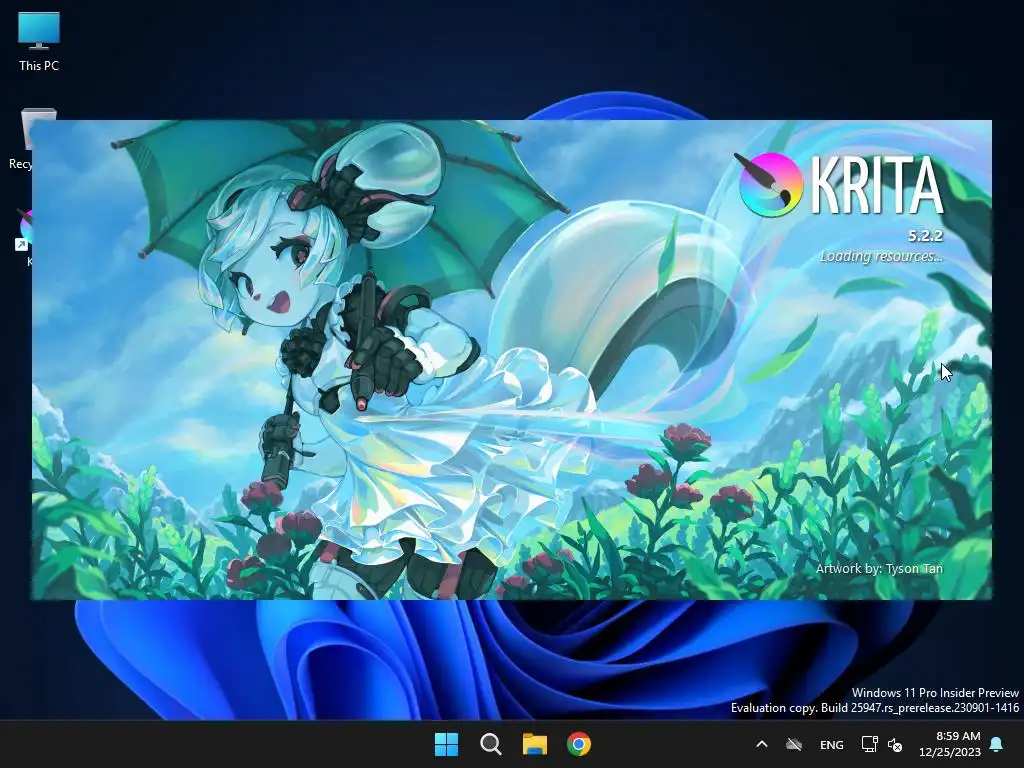Show hidden system tray icons

pos(761,744)
